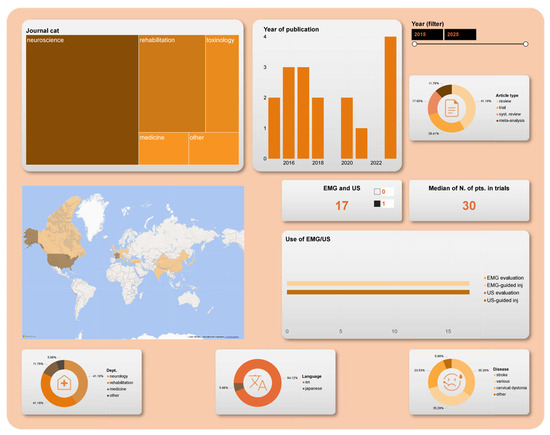Select EMG evaluation legend entry
The image size is (550, 435).
[x=504, y=278]
